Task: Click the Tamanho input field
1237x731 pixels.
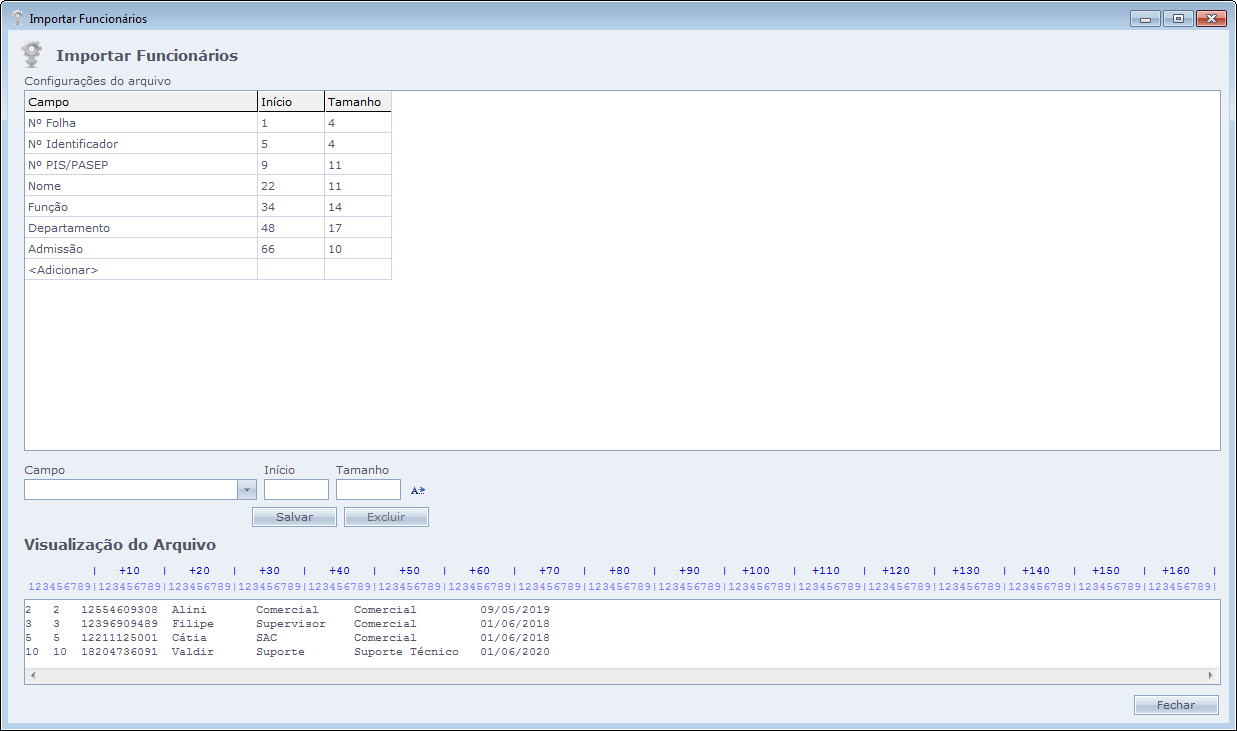Action: coord(368,490)
